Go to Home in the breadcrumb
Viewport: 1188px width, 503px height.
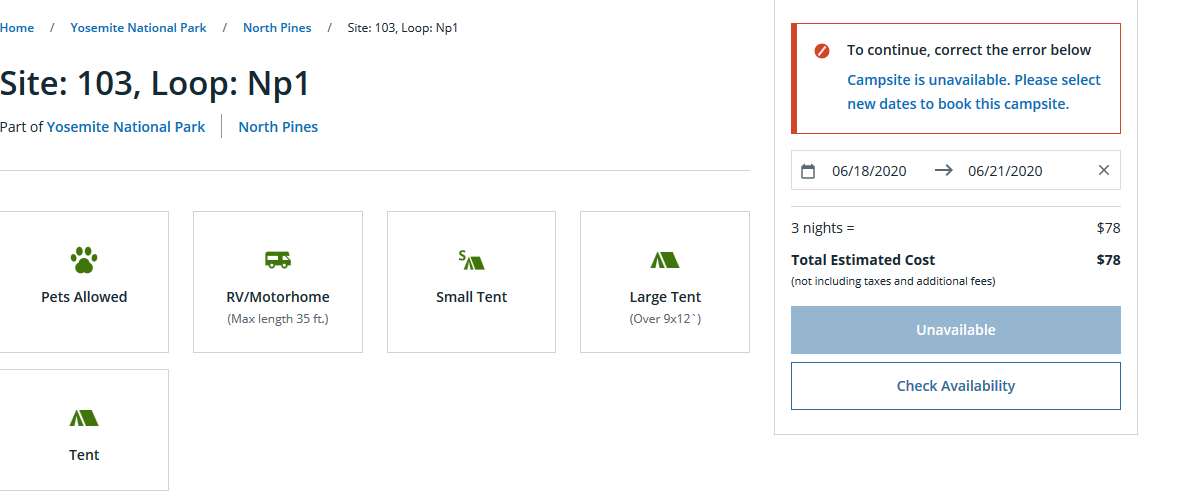click(x=17, y=28)
